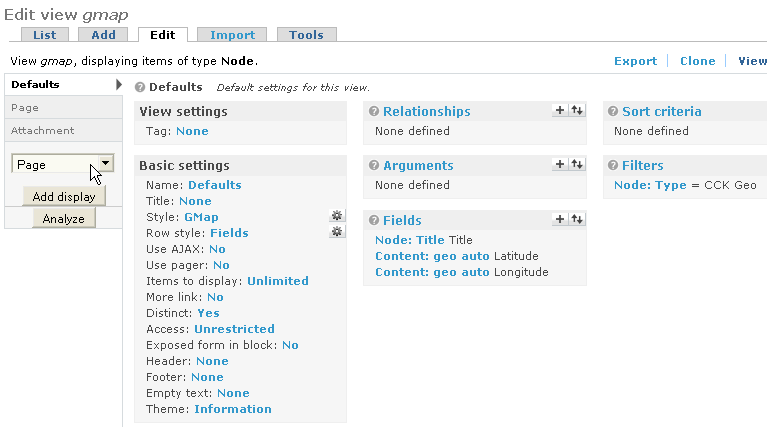767x427 pixels.
Task: Open the Node: Type filter link
Action: (649, 186)
